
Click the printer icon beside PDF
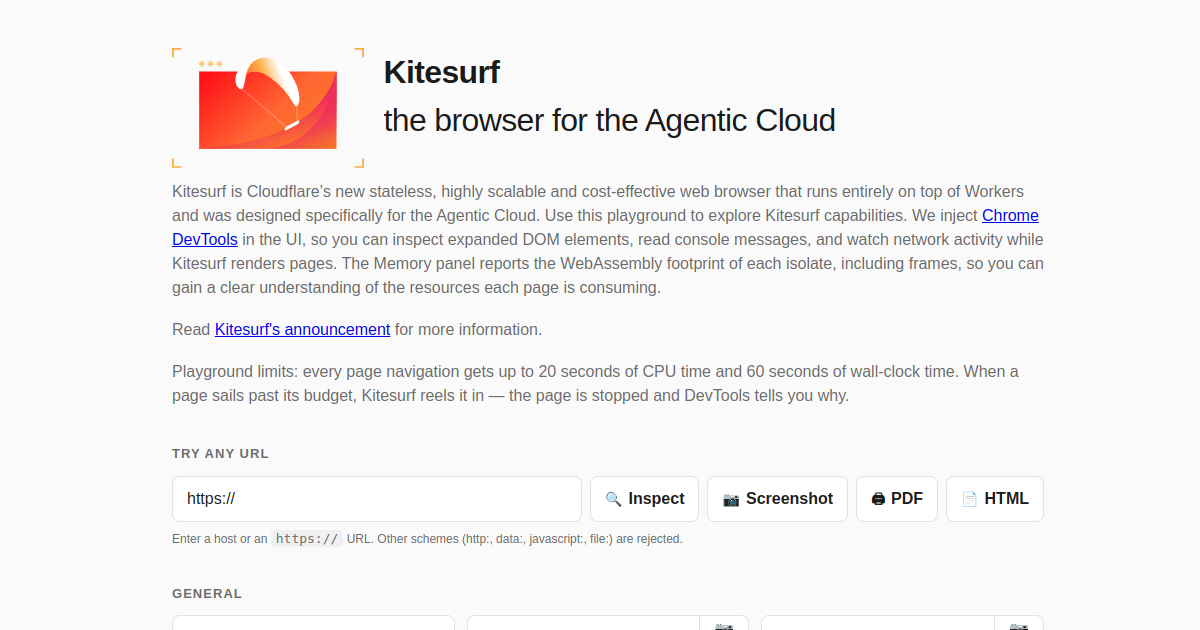pyautogui.click(x=878, y=499)
